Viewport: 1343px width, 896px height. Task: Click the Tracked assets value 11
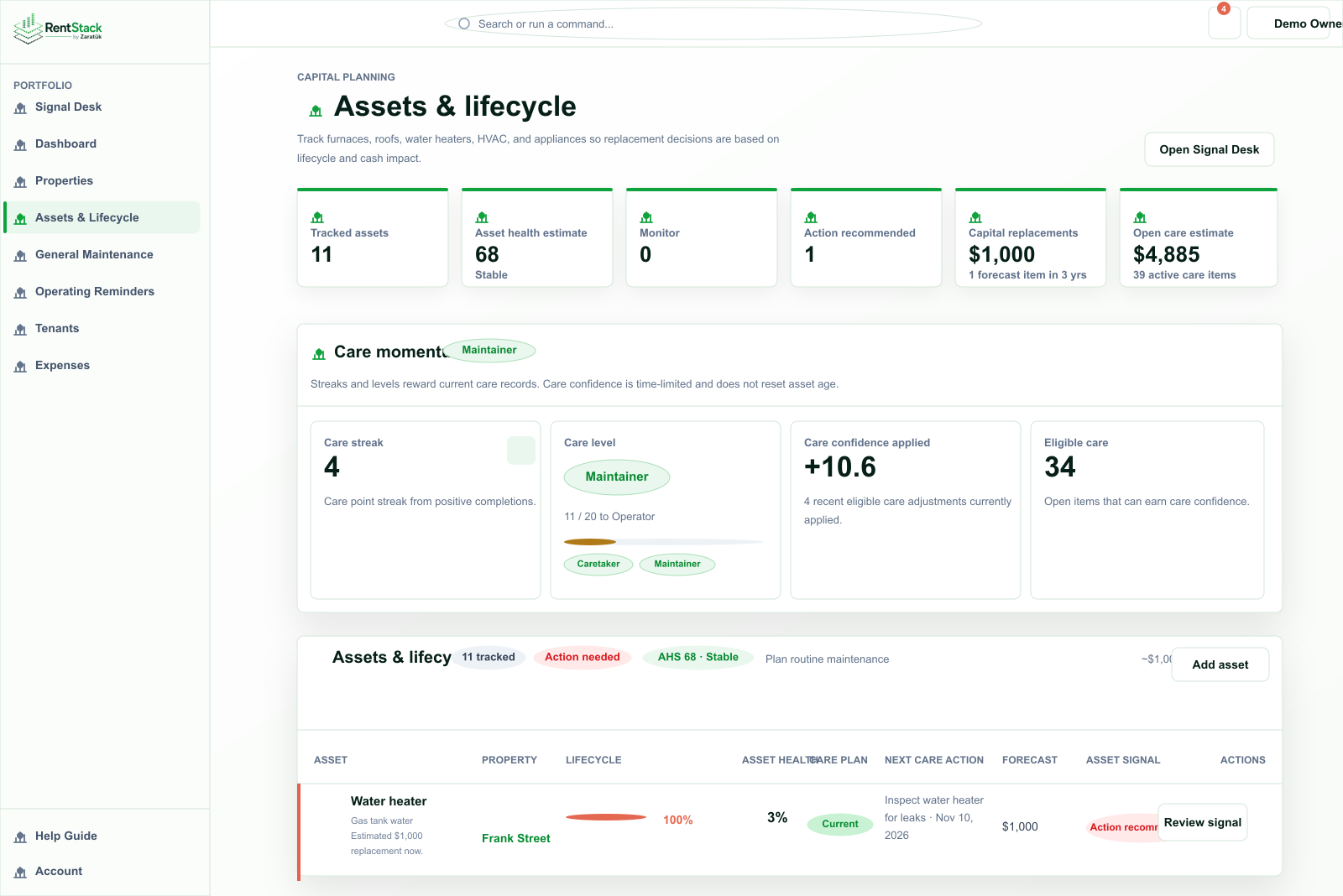(x=321, y=255)
